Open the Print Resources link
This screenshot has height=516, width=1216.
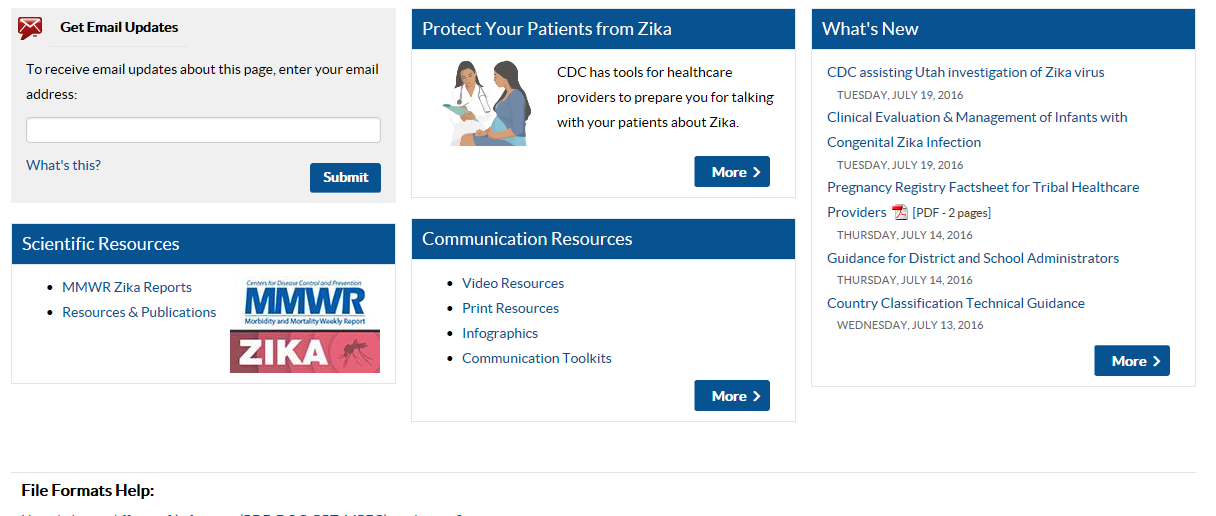coord(510,308)
